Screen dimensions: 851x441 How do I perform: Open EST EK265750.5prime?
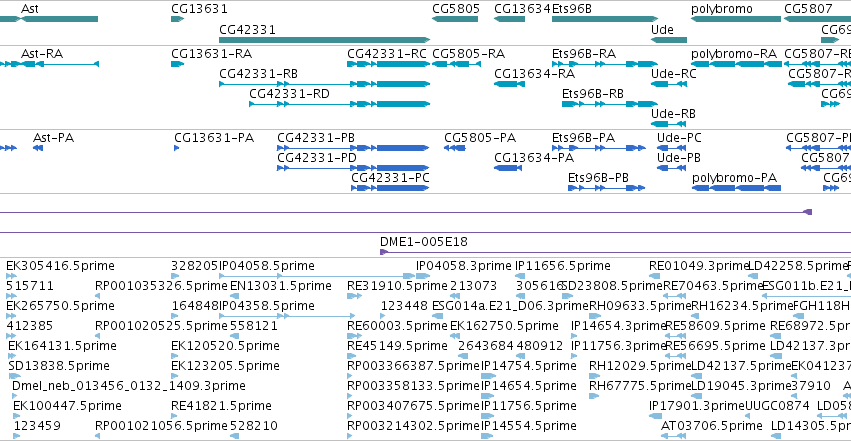click(x=60, y=306)
